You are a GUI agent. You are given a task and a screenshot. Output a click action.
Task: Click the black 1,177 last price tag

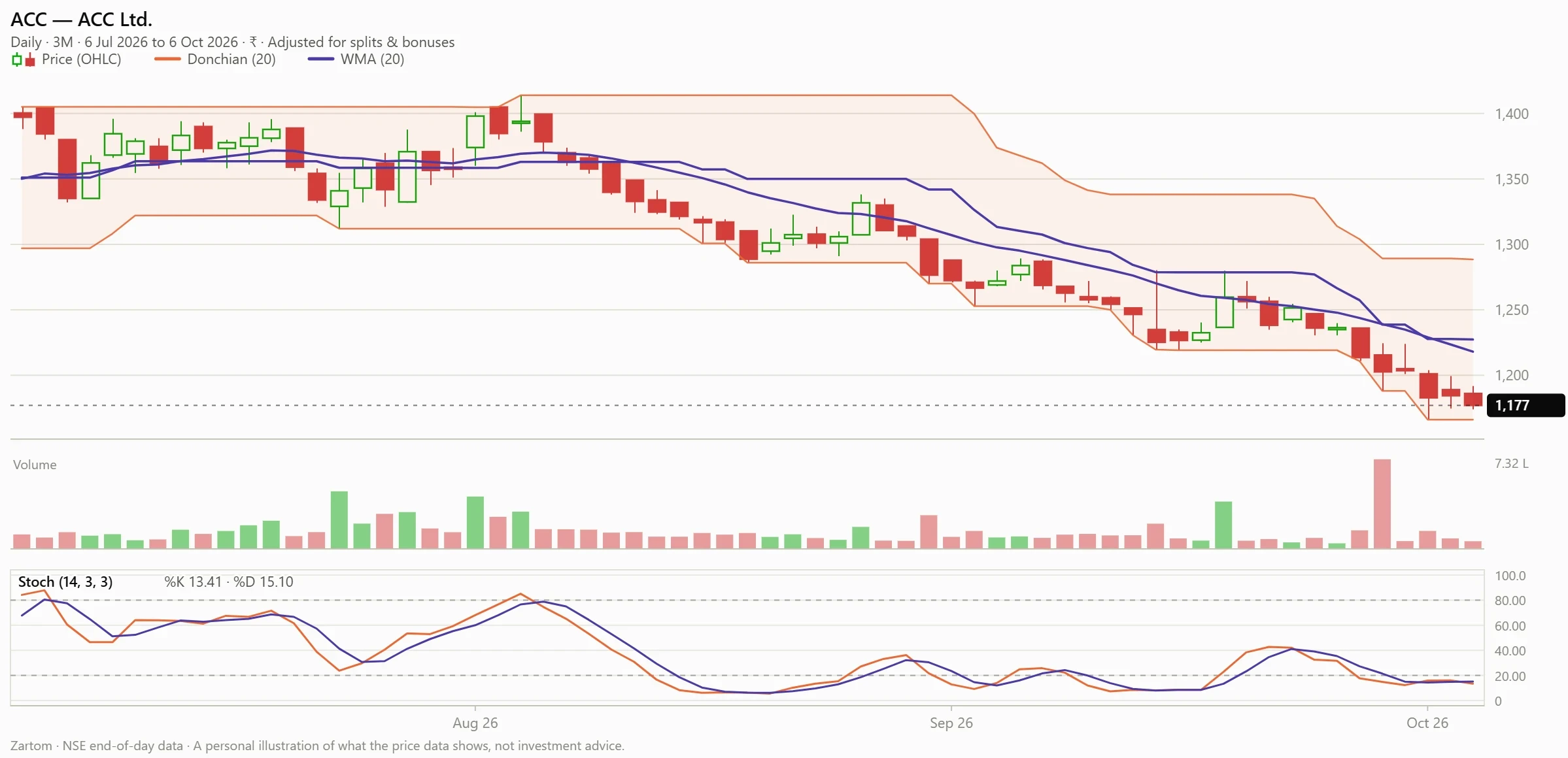click(x=1525, y=405)
